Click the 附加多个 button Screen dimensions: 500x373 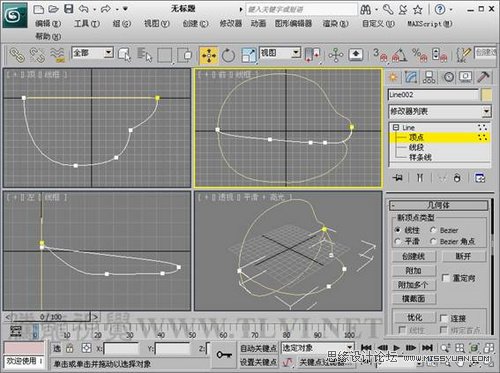pyautogui.click(x=414, y=285)
